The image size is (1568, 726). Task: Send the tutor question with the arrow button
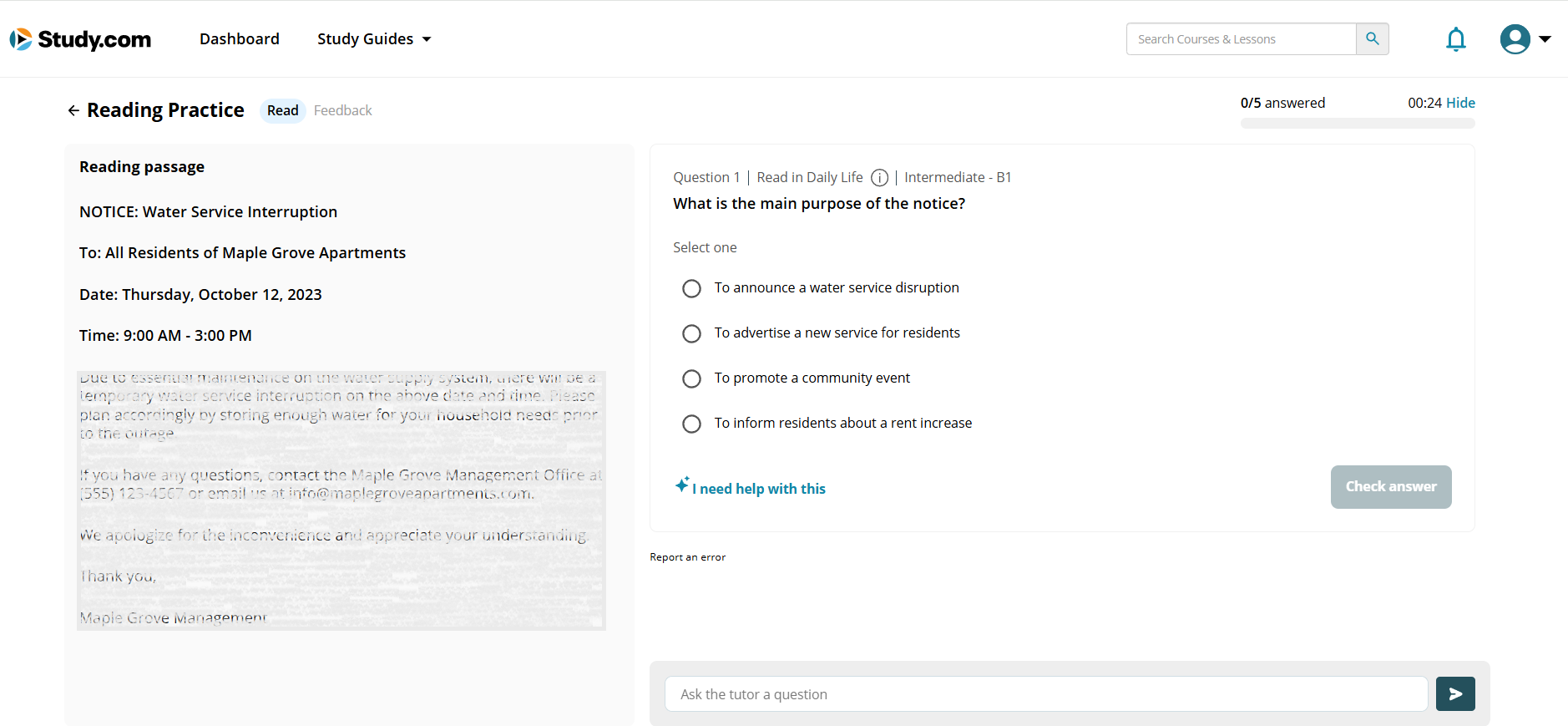(x=1454, y=694)
